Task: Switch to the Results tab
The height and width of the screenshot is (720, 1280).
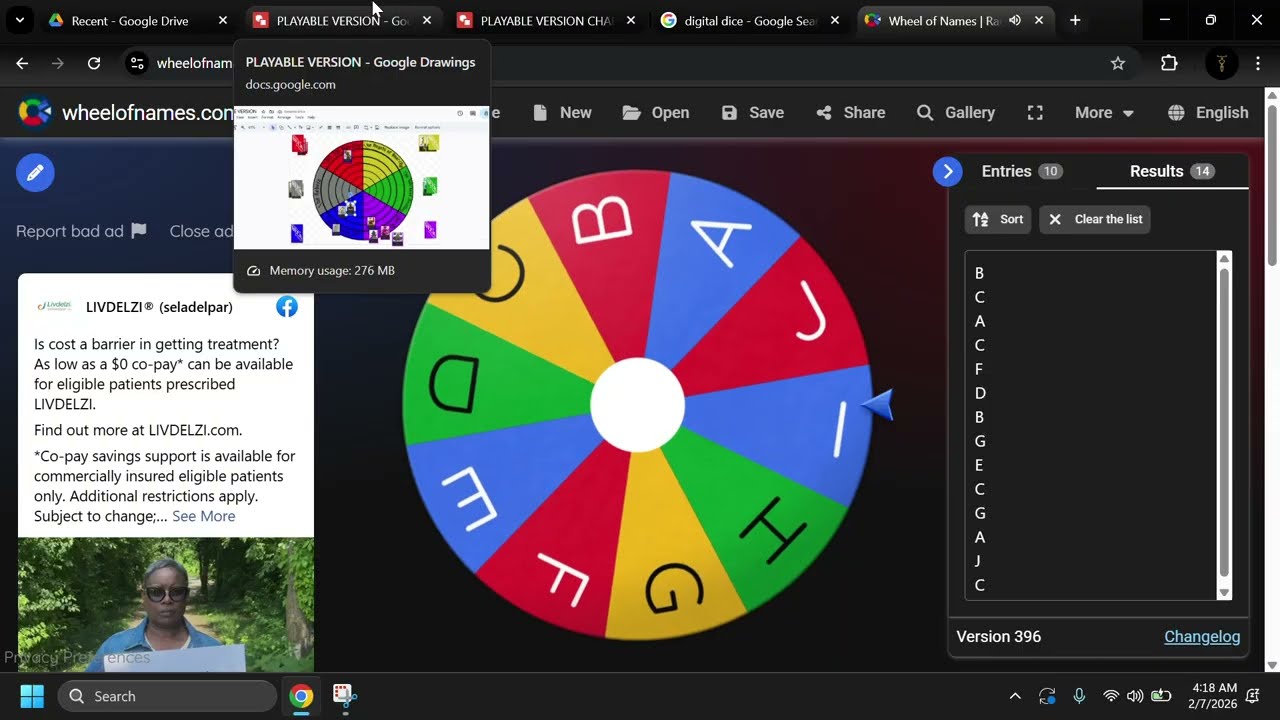Action: pos(1172,171)
